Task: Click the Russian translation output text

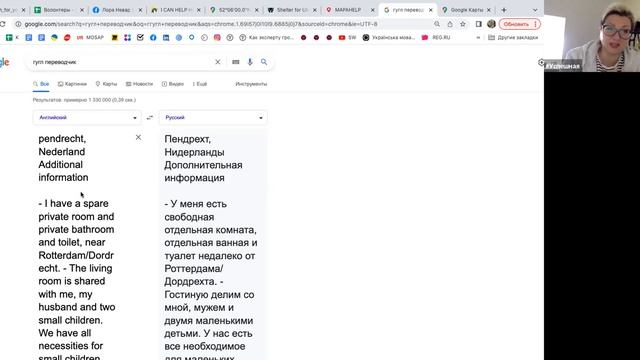Action: (x=213, y=245)
